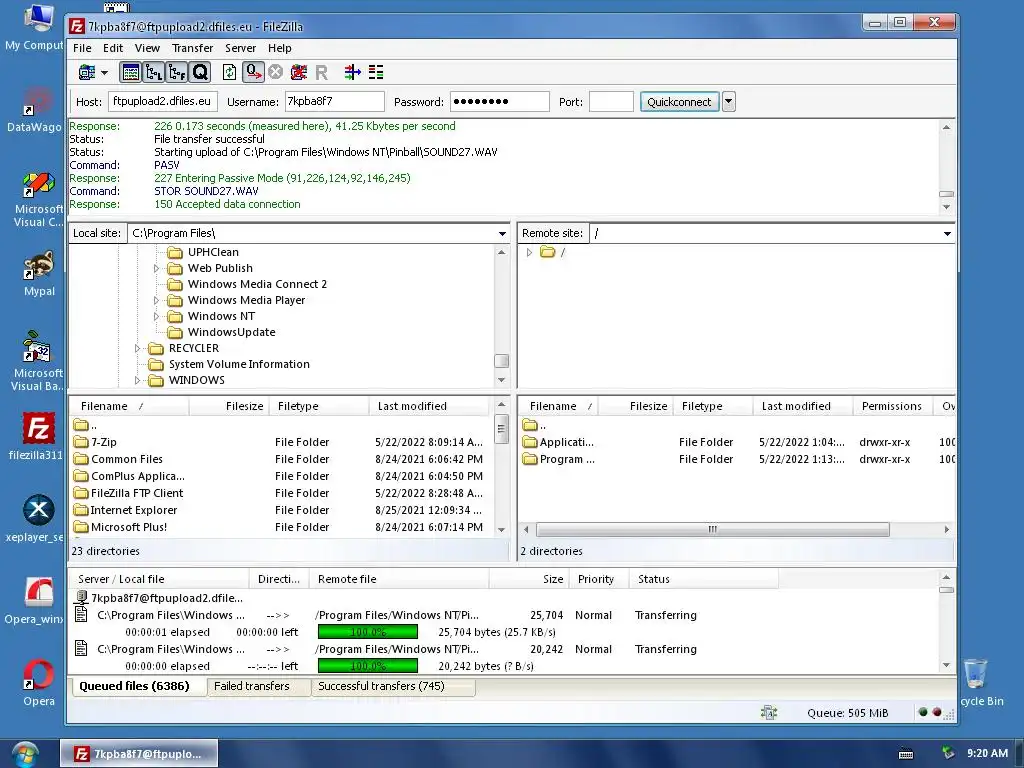
Task: Expand the remote root folder
Action: click(x=530, y=252)
